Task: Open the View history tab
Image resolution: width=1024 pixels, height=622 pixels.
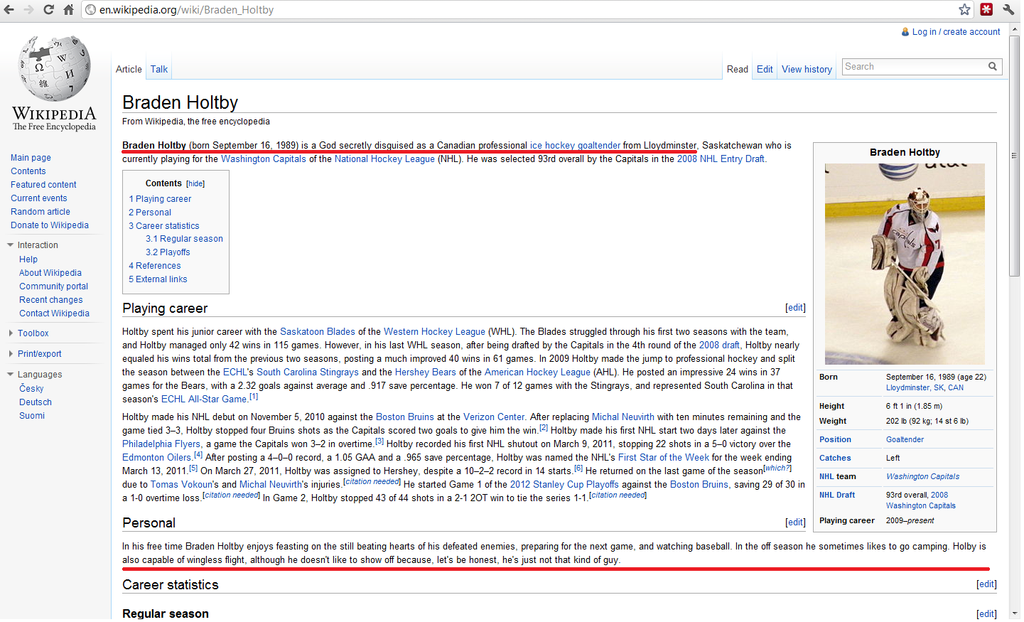Action: (807, 69)
